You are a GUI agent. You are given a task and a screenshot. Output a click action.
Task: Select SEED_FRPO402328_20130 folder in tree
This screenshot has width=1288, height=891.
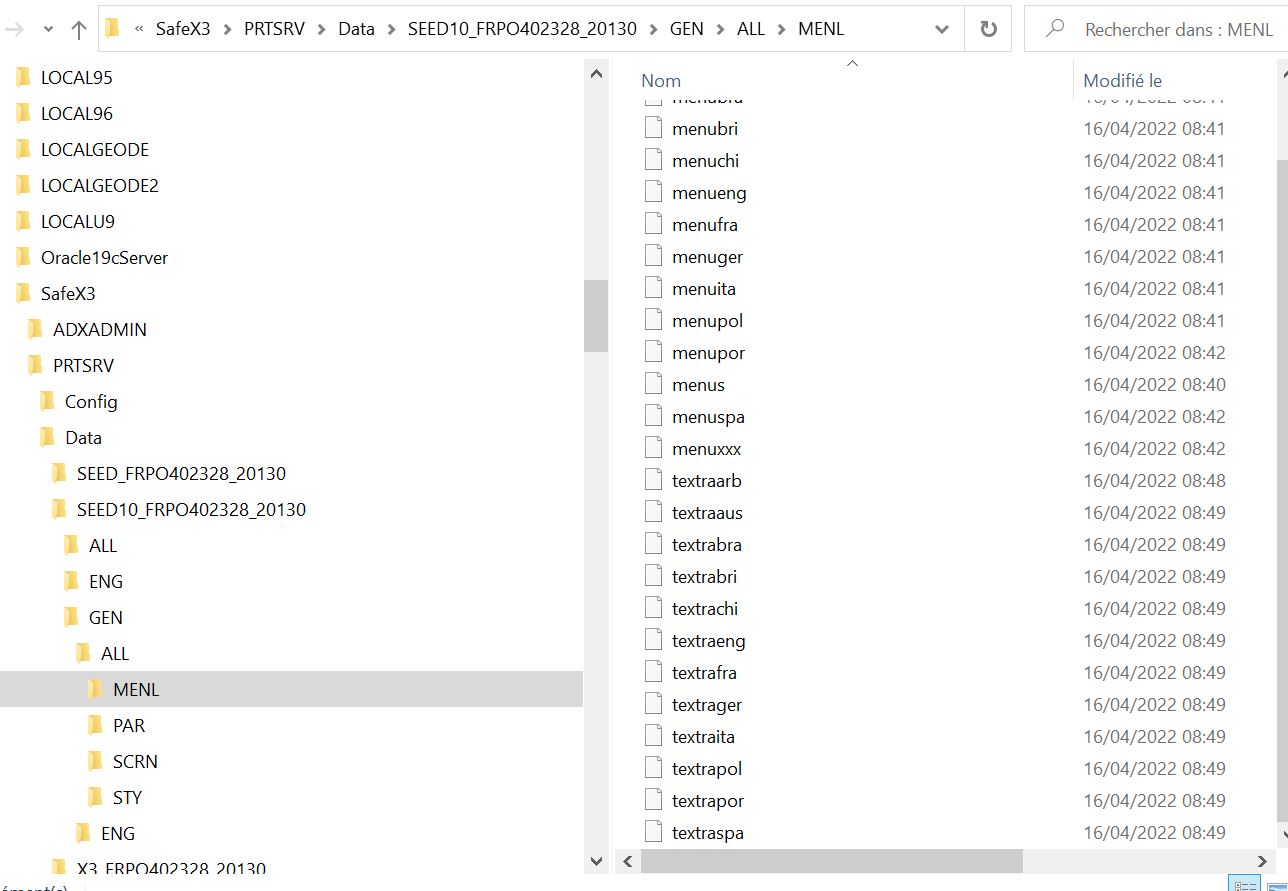pos(181,474)
